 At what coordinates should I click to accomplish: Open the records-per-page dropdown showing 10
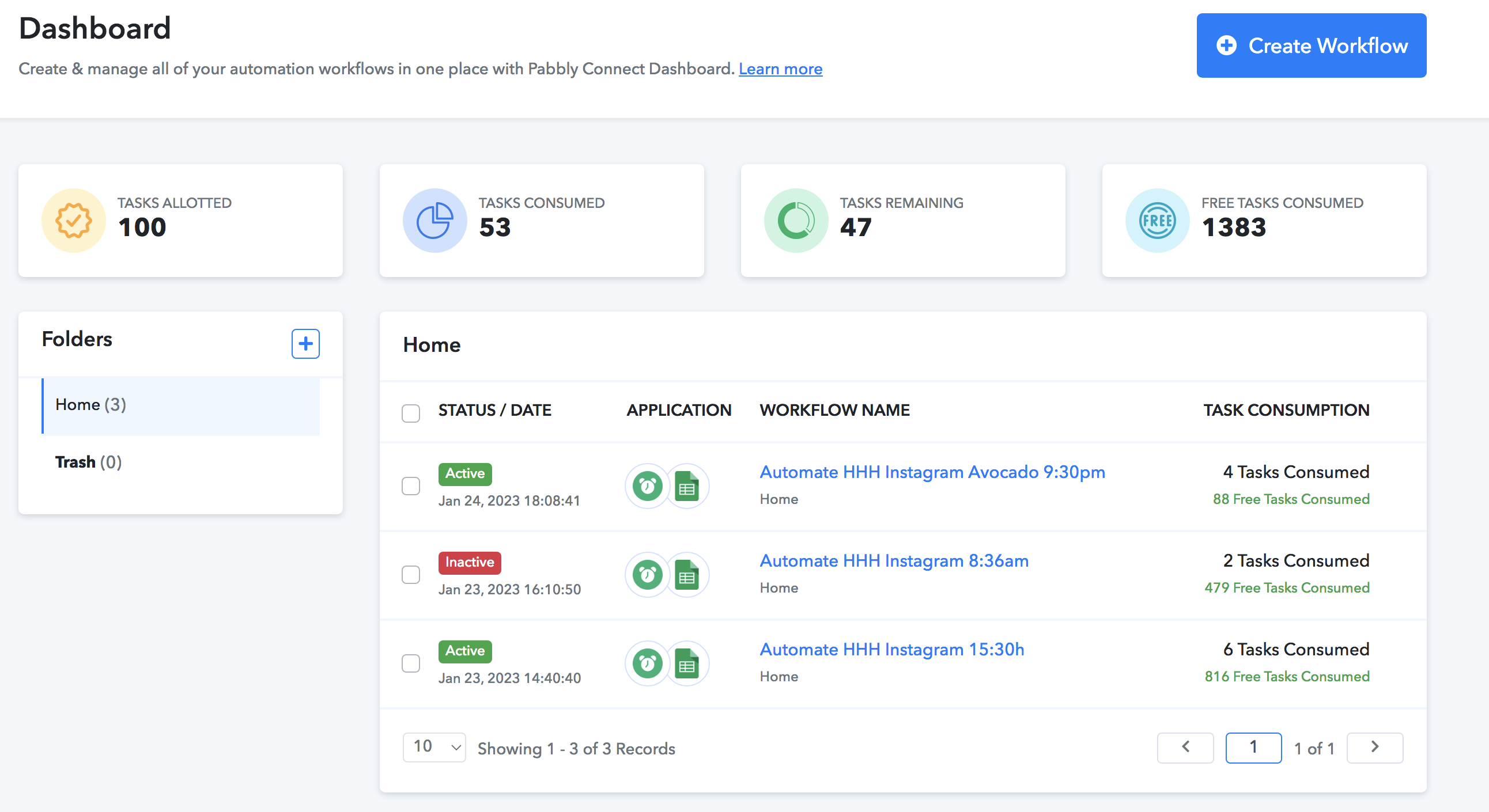coord(434,748)
